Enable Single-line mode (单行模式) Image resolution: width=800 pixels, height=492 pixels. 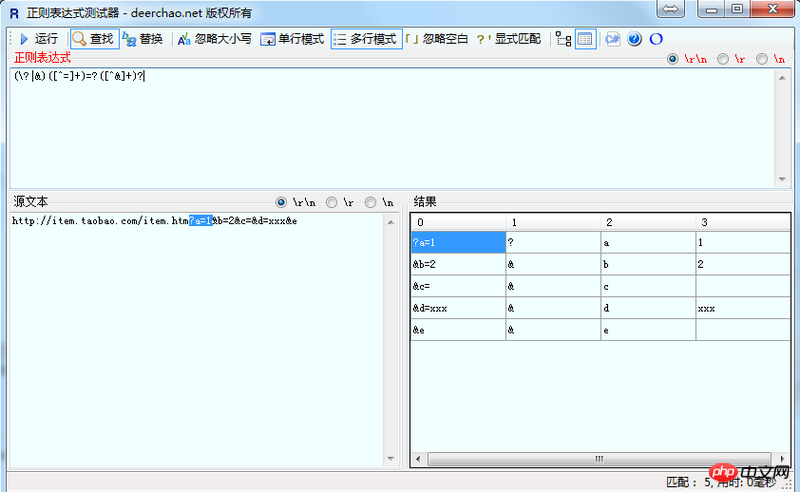click(293, 39)
